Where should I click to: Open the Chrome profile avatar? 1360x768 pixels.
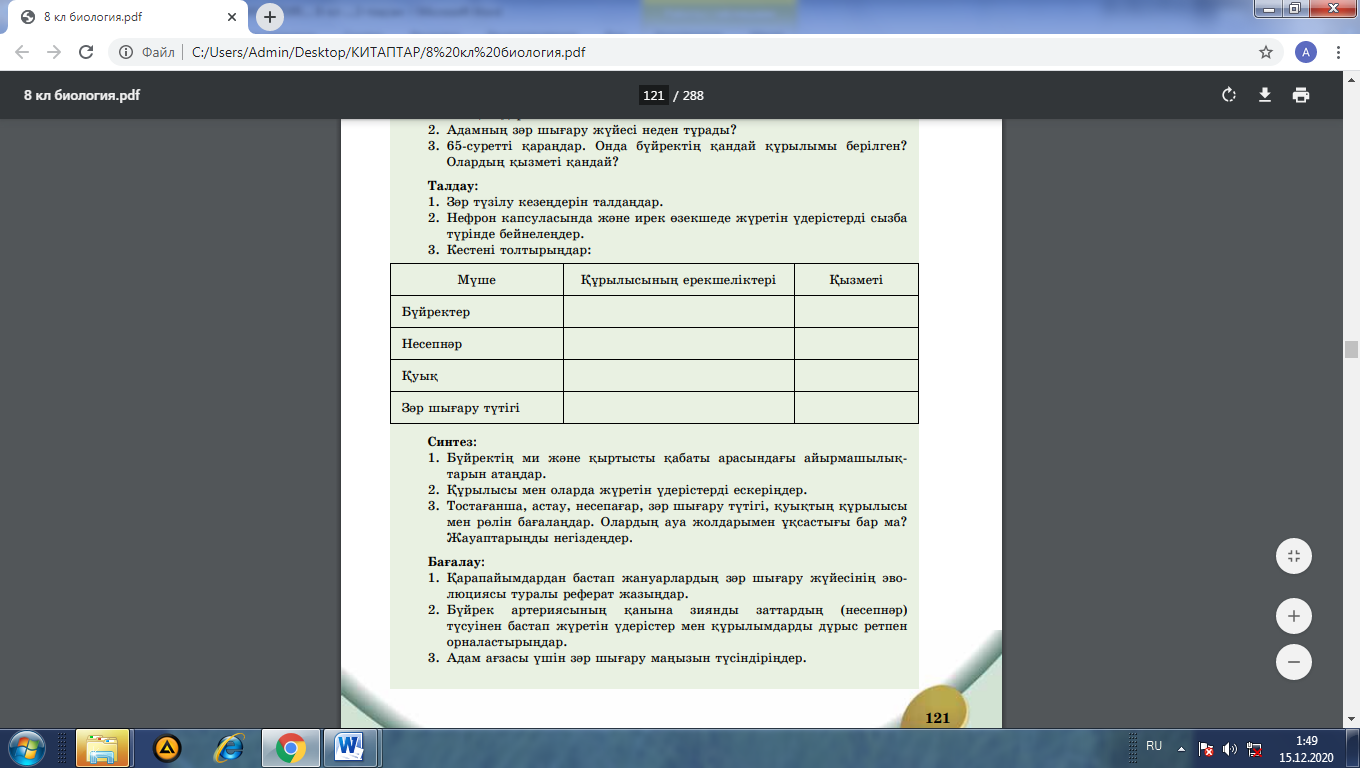tap(1305, 52)
